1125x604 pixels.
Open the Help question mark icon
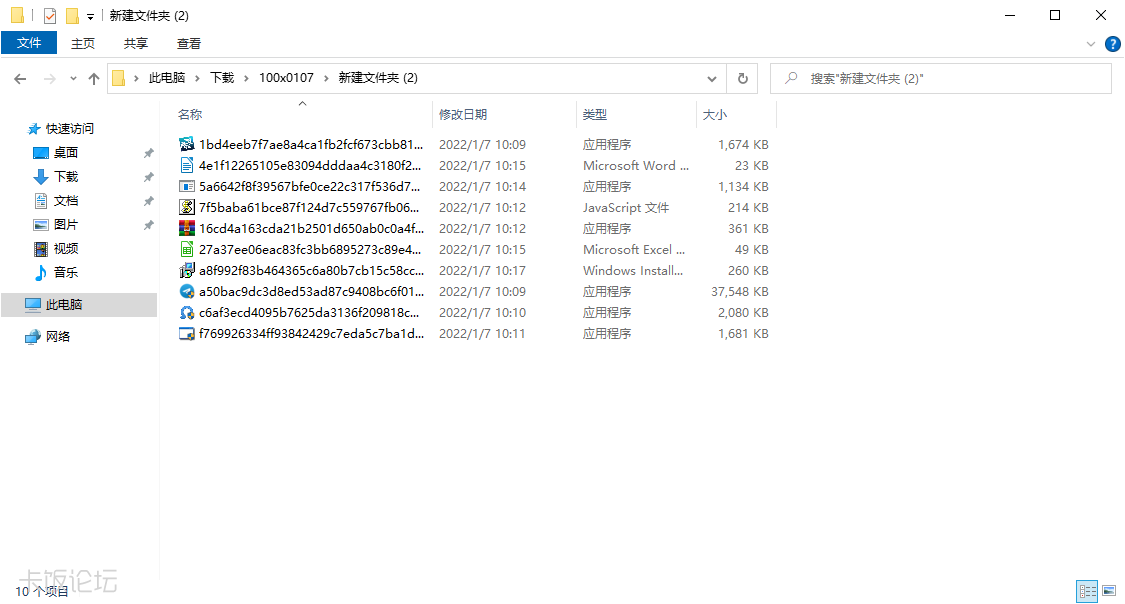coord(1112,44)
